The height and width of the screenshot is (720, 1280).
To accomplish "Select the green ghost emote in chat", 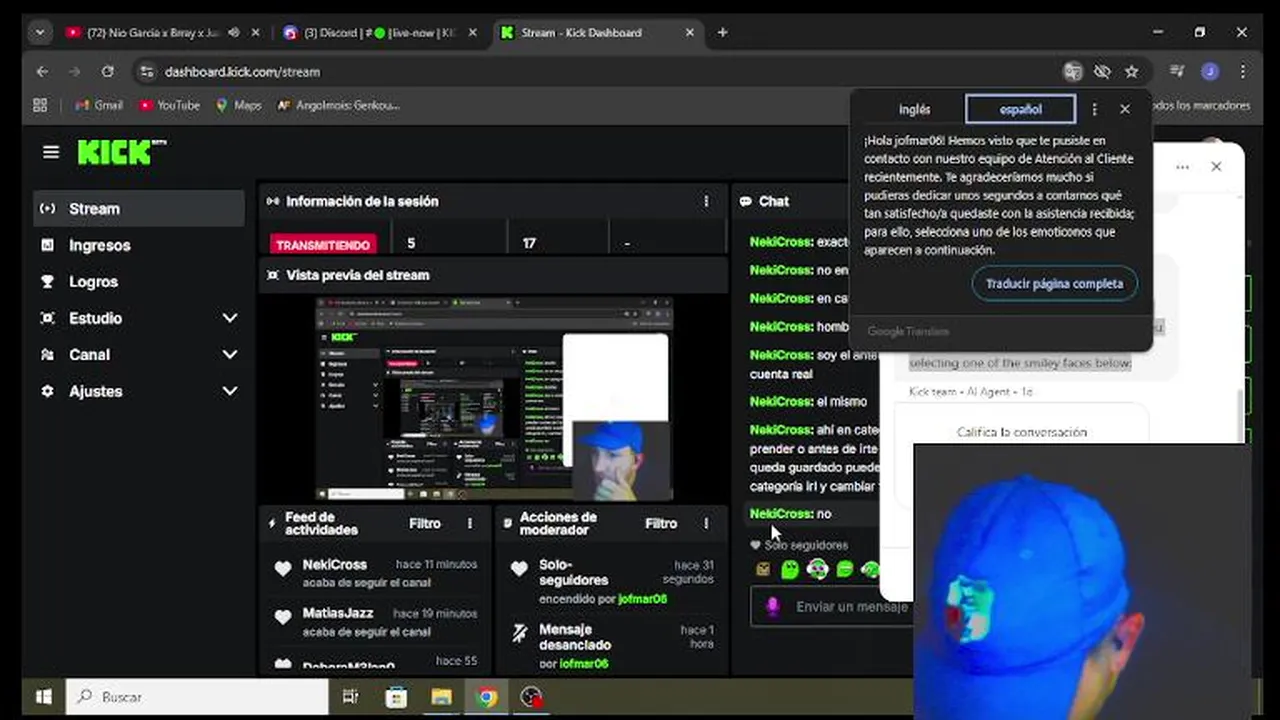I will click(790, 569).
